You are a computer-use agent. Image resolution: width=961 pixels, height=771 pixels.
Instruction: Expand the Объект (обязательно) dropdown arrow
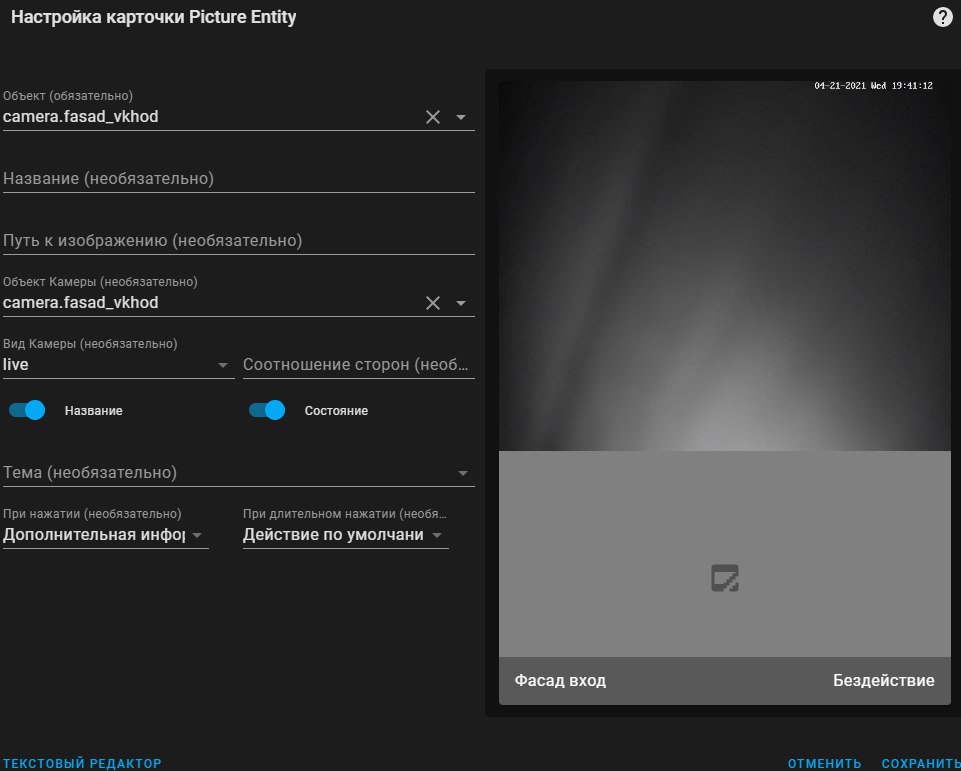(x=461, y=117)
